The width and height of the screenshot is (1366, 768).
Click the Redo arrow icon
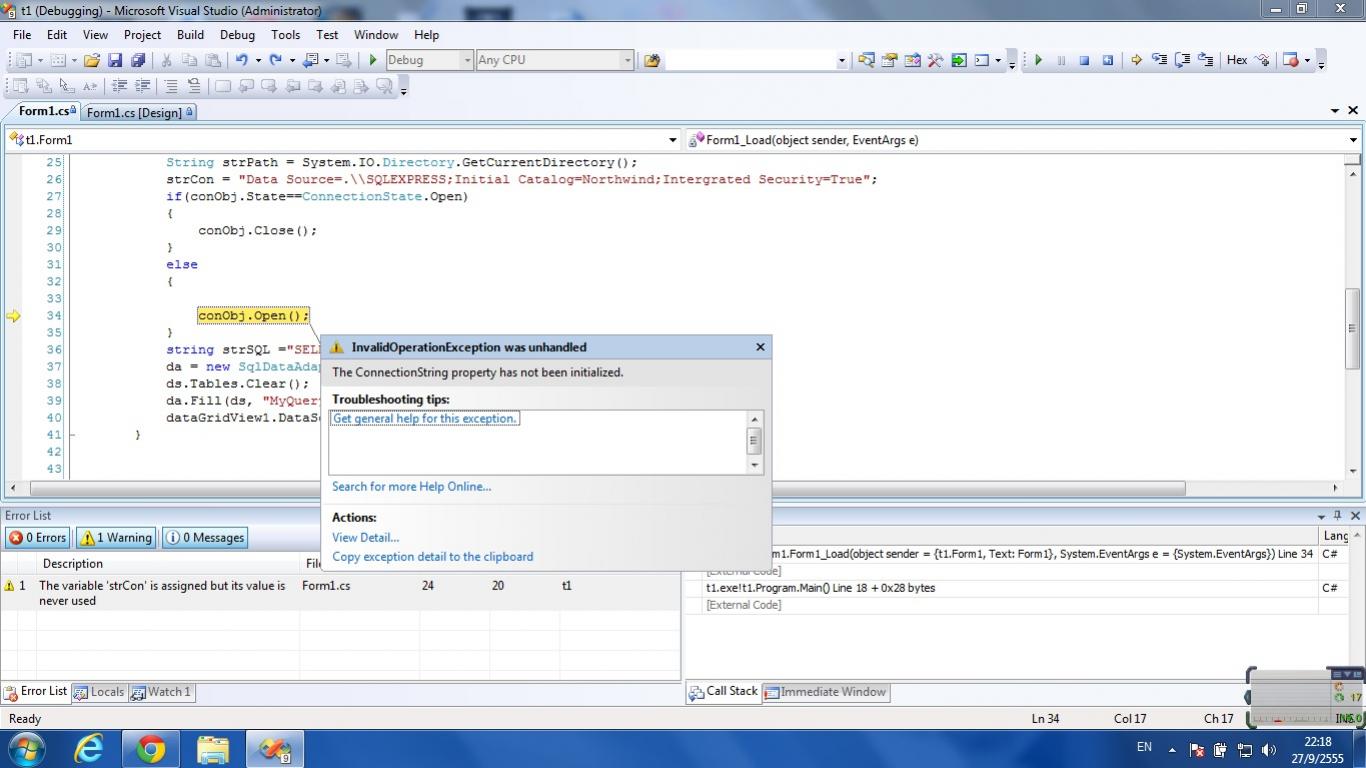276,60
